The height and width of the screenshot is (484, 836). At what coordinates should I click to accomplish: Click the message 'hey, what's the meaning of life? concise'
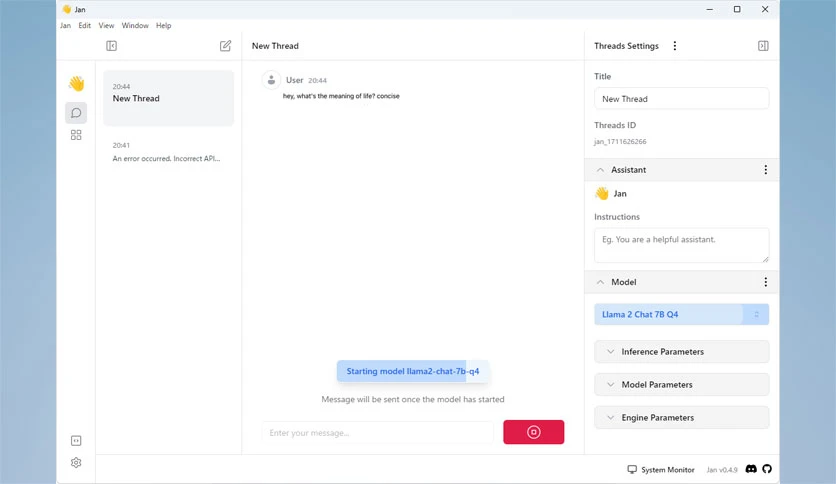point(341,96)
